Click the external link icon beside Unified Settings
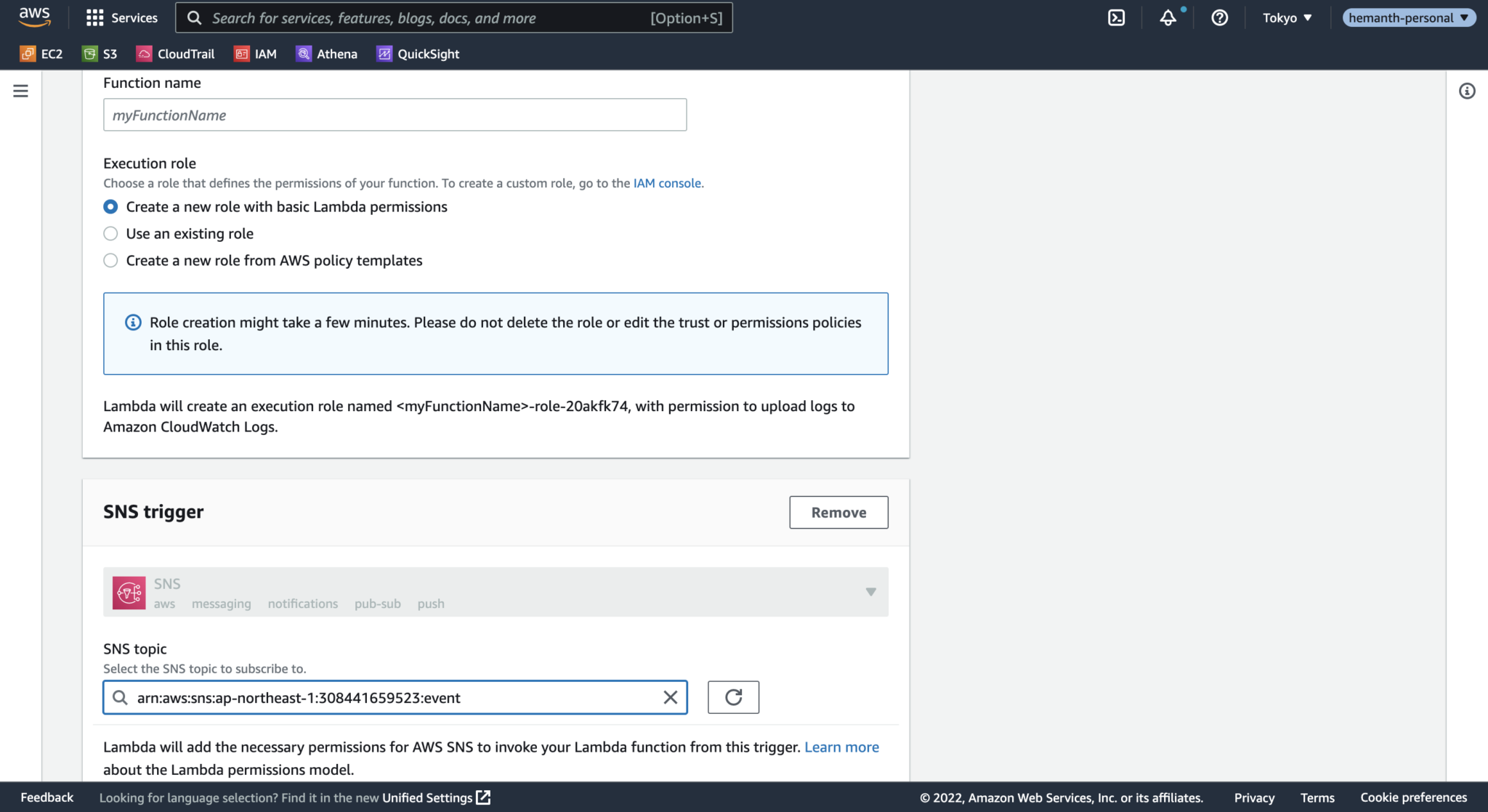Image resolution: width=1488 pixels, height=812 pixels. tap(483, 797)
